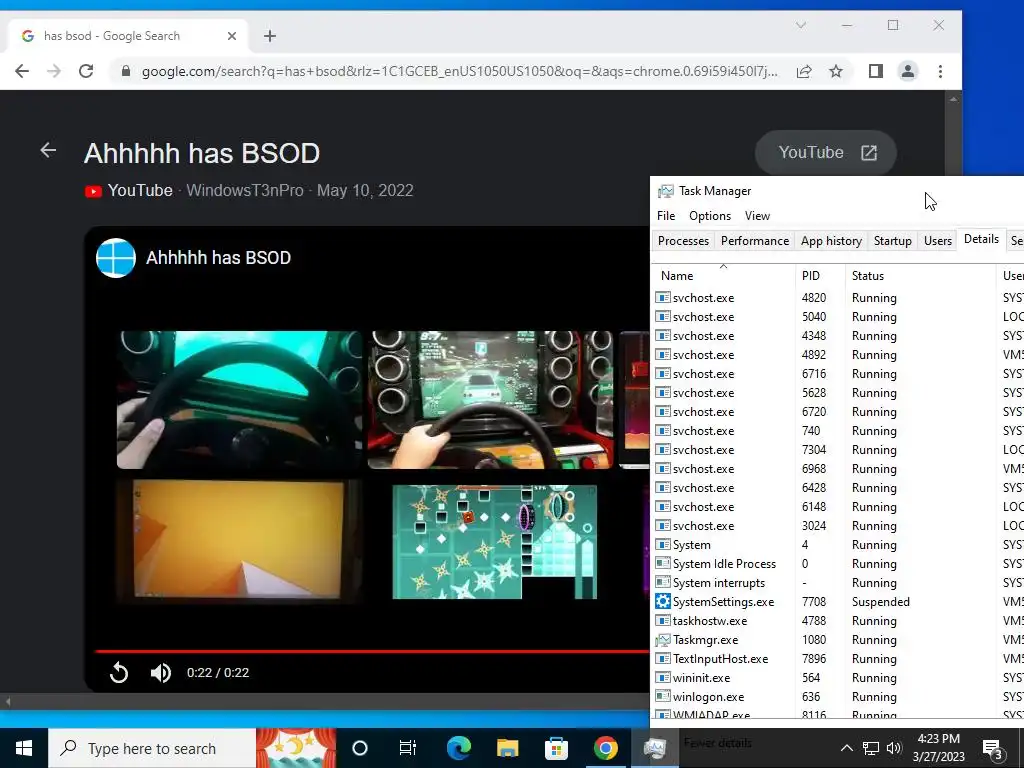The width and height of the screenshot is (1024, 768).
Task: Open Chrome tab search chevron
Action: [x=801, y=25]
